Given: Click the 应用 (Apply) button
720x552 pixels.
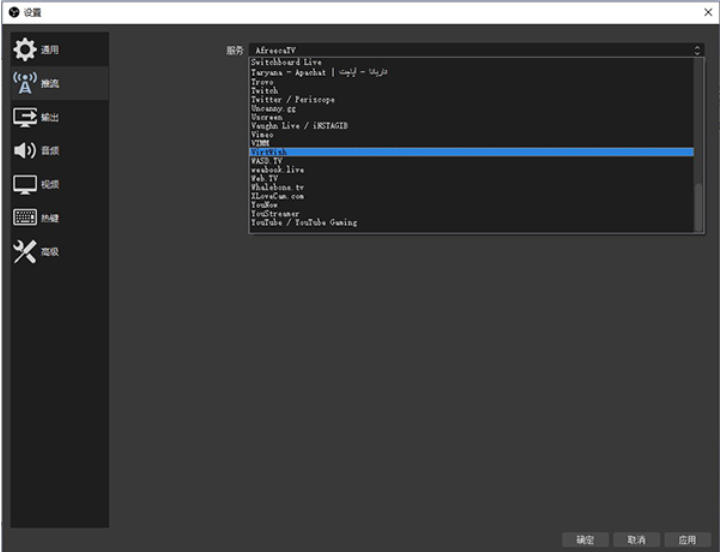Looking at the screenshot, I should pos(686,539).
